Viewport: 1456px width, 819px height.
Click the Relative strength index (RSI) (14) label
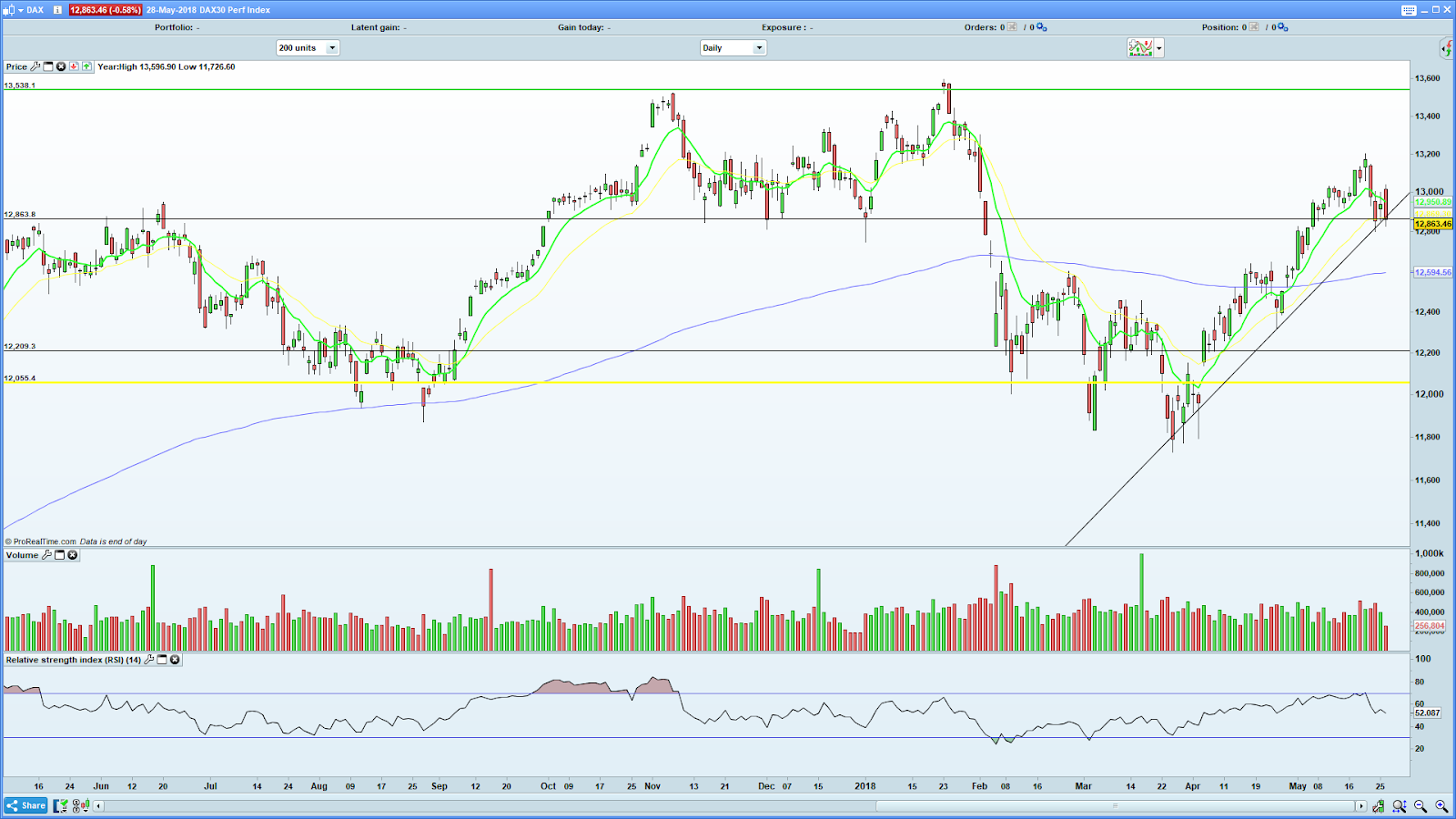(x=74, y=660)
